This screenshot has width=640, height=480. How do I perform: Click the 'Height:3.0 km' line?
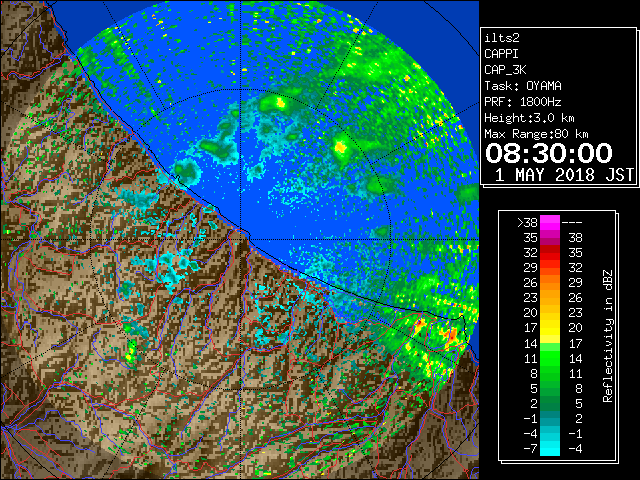[529, 118]
